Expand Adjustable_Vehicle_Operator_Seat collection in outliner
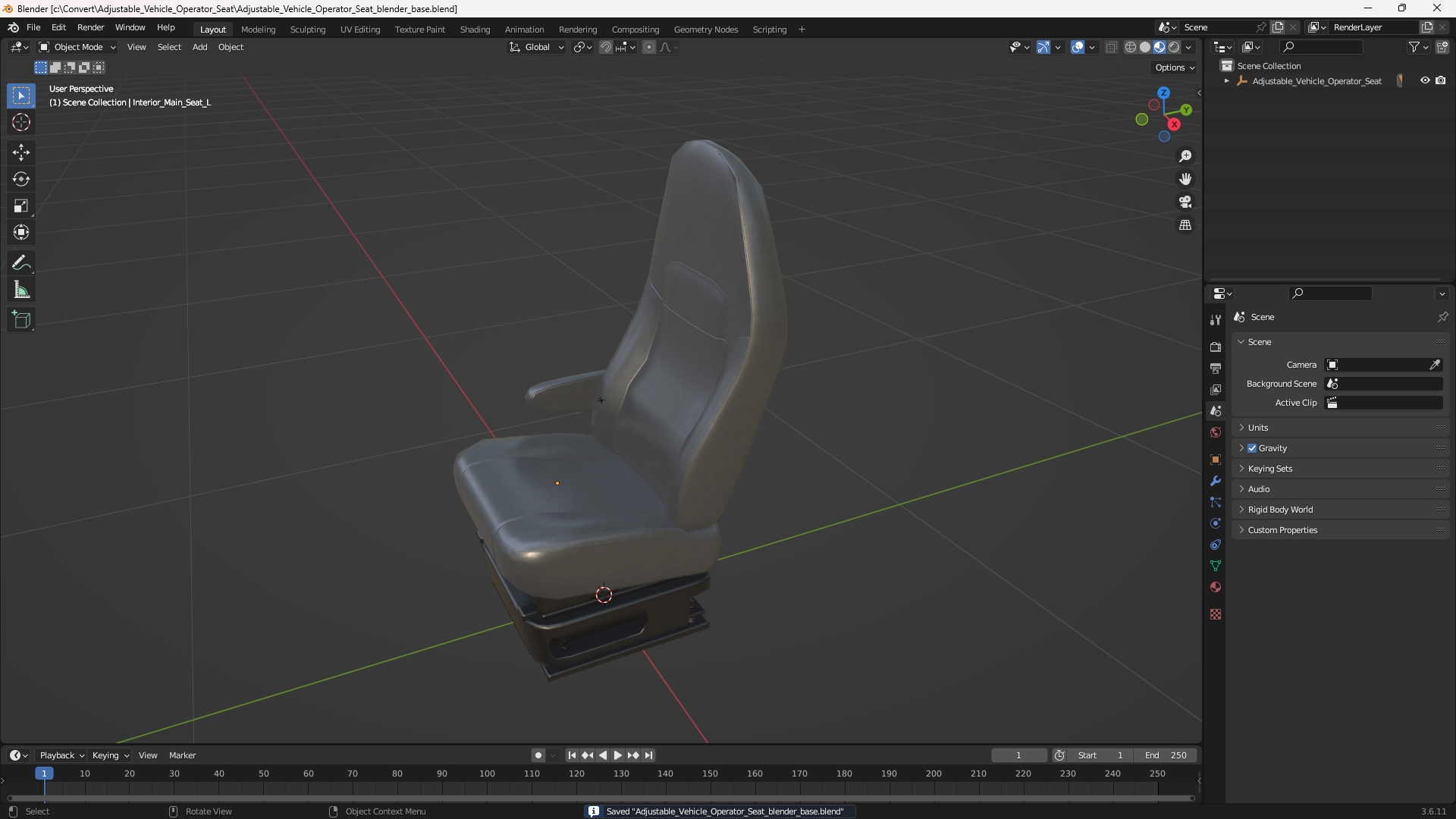 coord(1226,81)
